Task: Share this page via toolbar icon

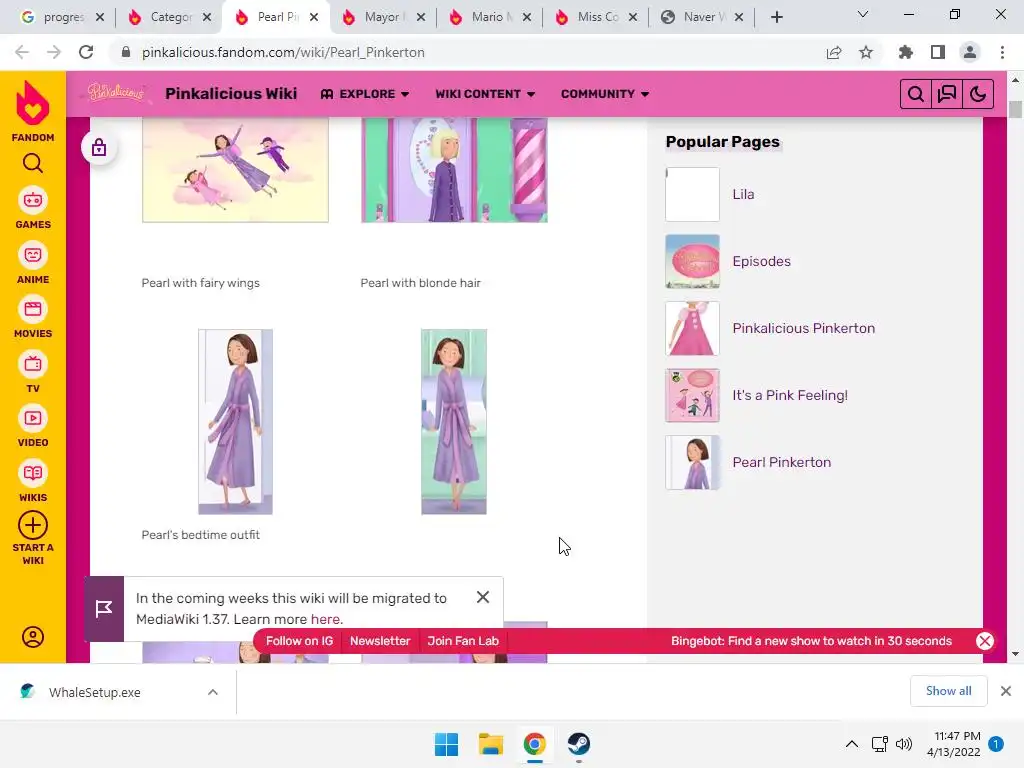Action: [834, 52]
